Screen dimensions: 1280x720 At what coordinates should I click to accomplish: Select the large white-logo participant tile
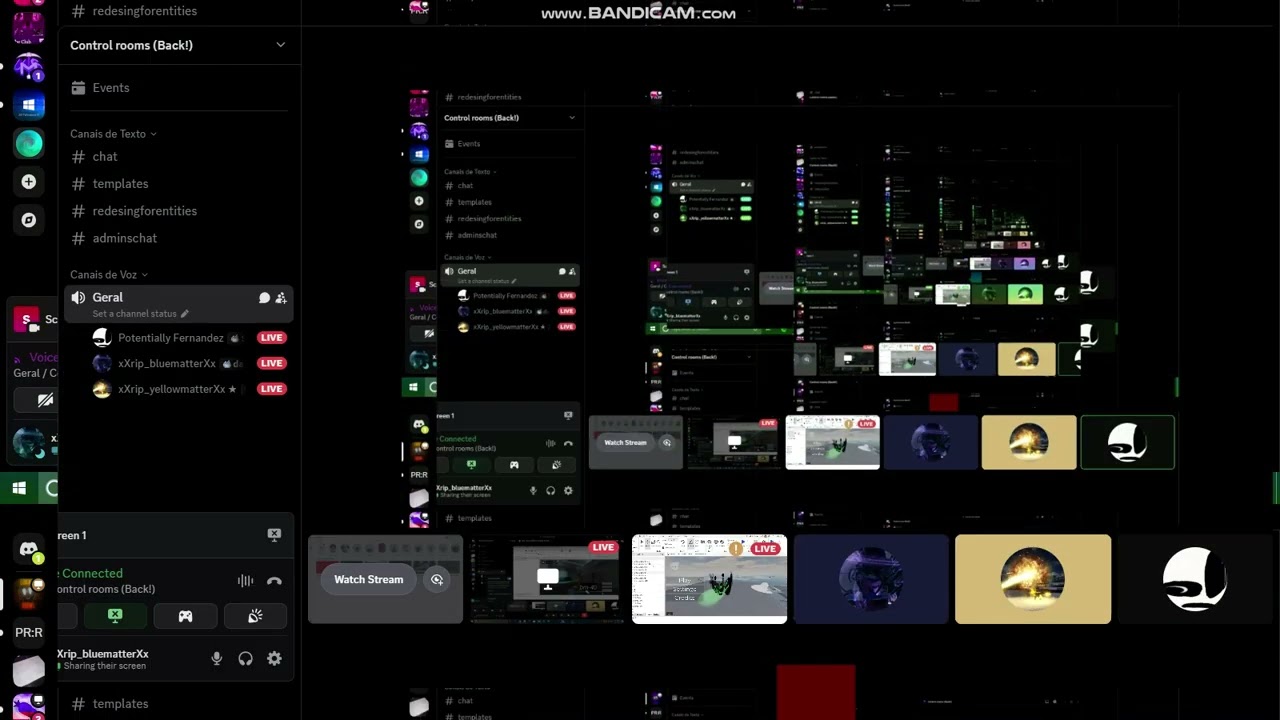coord(1195,579)
